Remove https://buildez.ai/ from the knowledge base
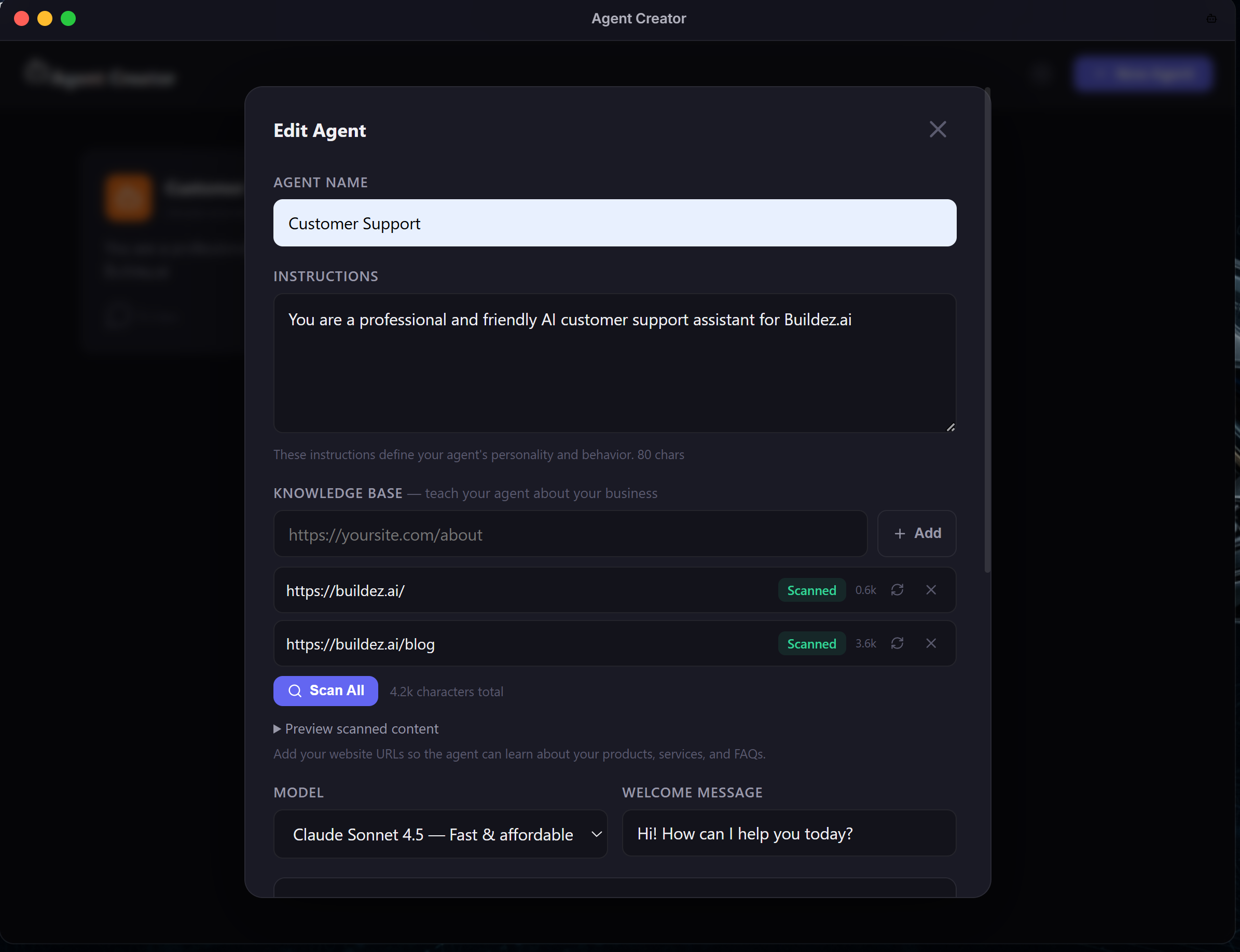Viewport: 1240px width, 952px height. click(931, 590)
